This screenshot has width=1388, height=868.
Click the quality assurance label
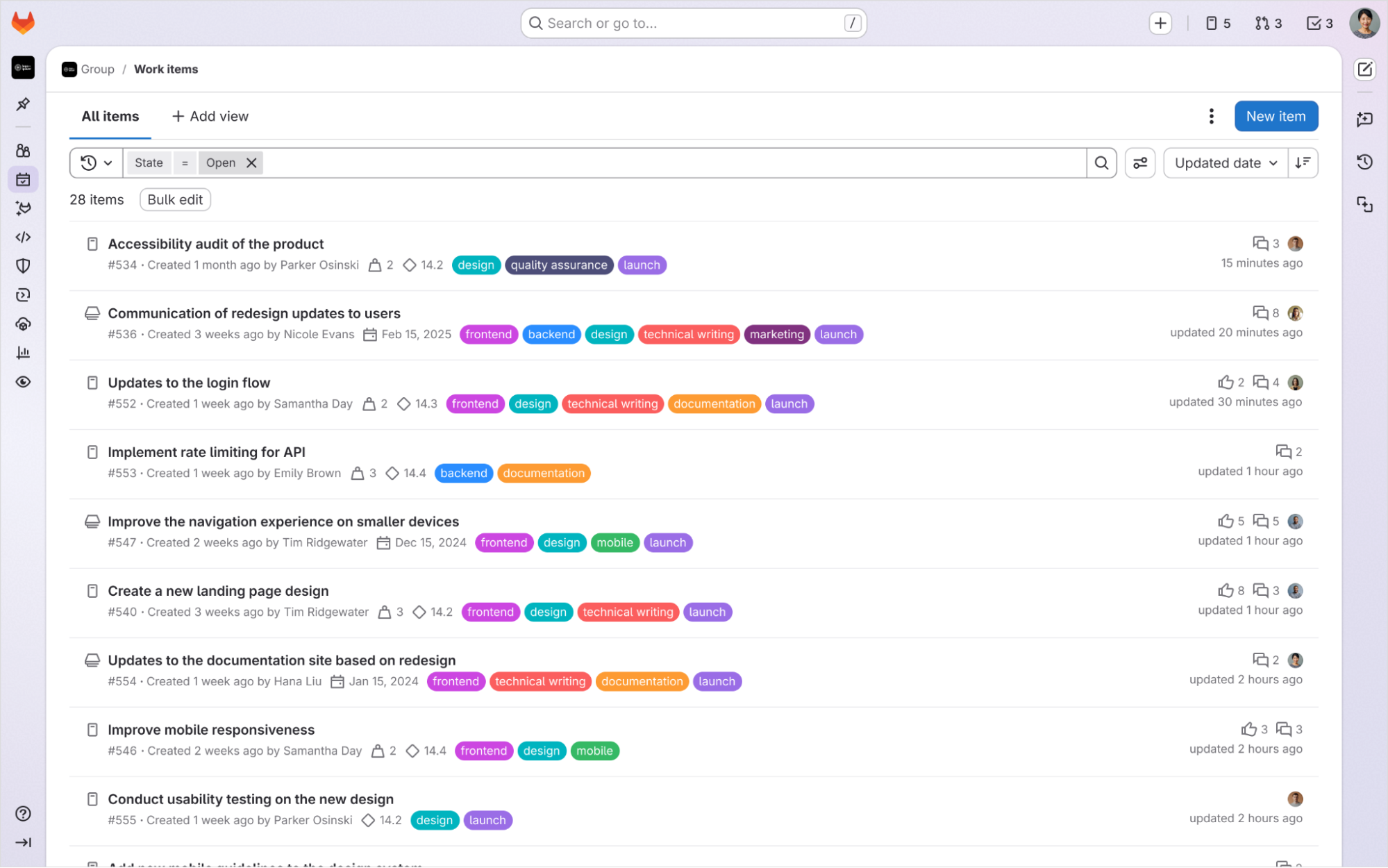click(x=558, y=265)
